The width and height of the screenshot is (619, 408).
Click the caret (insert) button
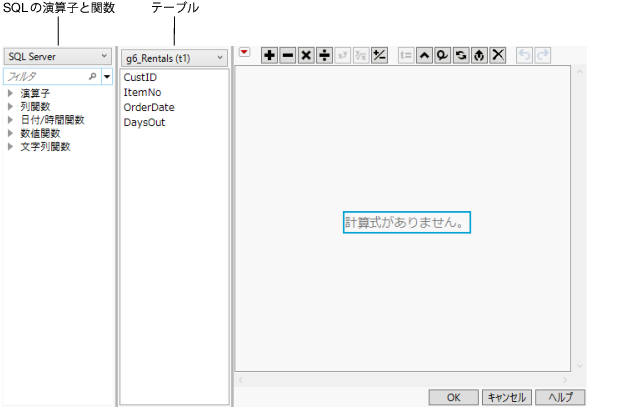pyautogui.click(x=424, y=55)
